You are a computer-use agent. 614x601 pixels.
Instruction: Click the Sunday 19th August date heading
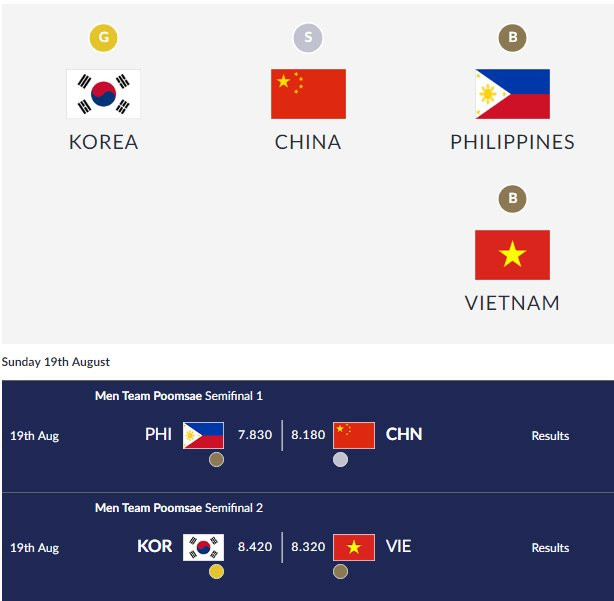pyautogui.click(x=56, y=362)
